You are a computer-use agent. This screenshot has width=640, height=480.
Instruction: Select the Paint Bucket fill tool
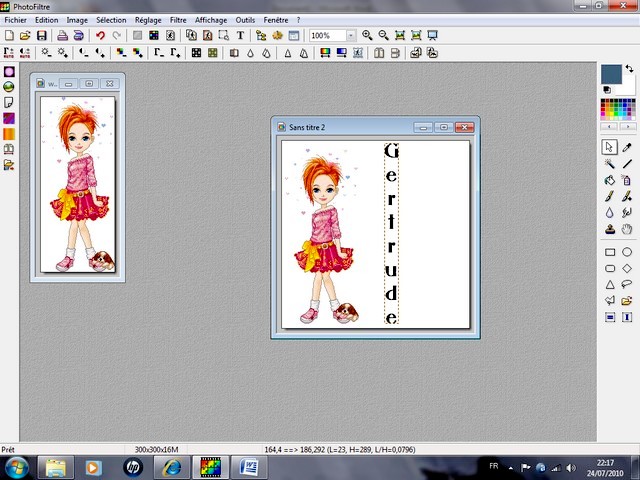609,180
